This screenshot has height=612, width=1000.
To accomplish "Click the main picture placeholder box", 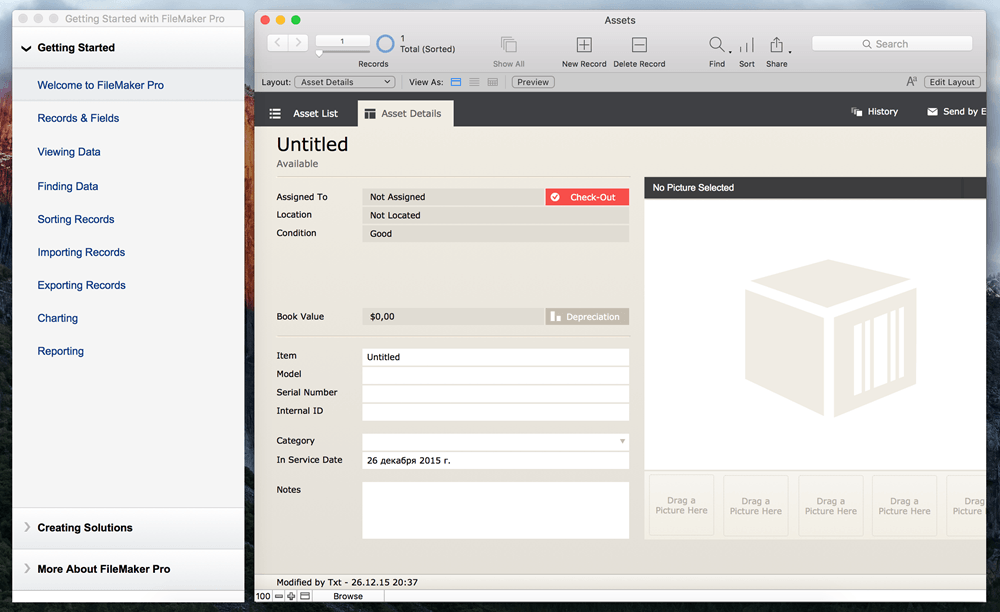I will (x=815, y=335).
